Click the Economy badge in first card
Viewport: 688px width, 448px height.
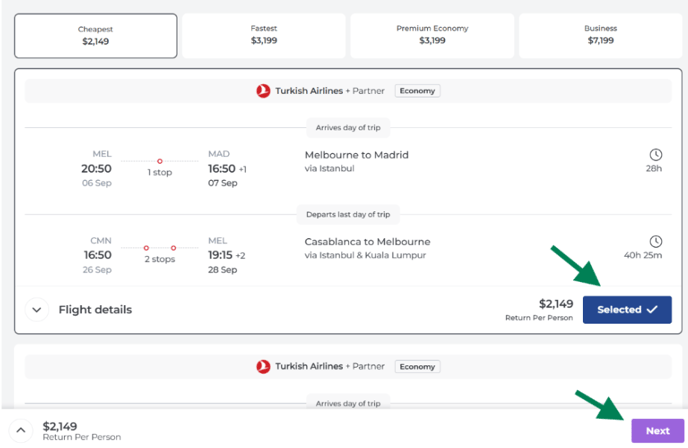417,91
